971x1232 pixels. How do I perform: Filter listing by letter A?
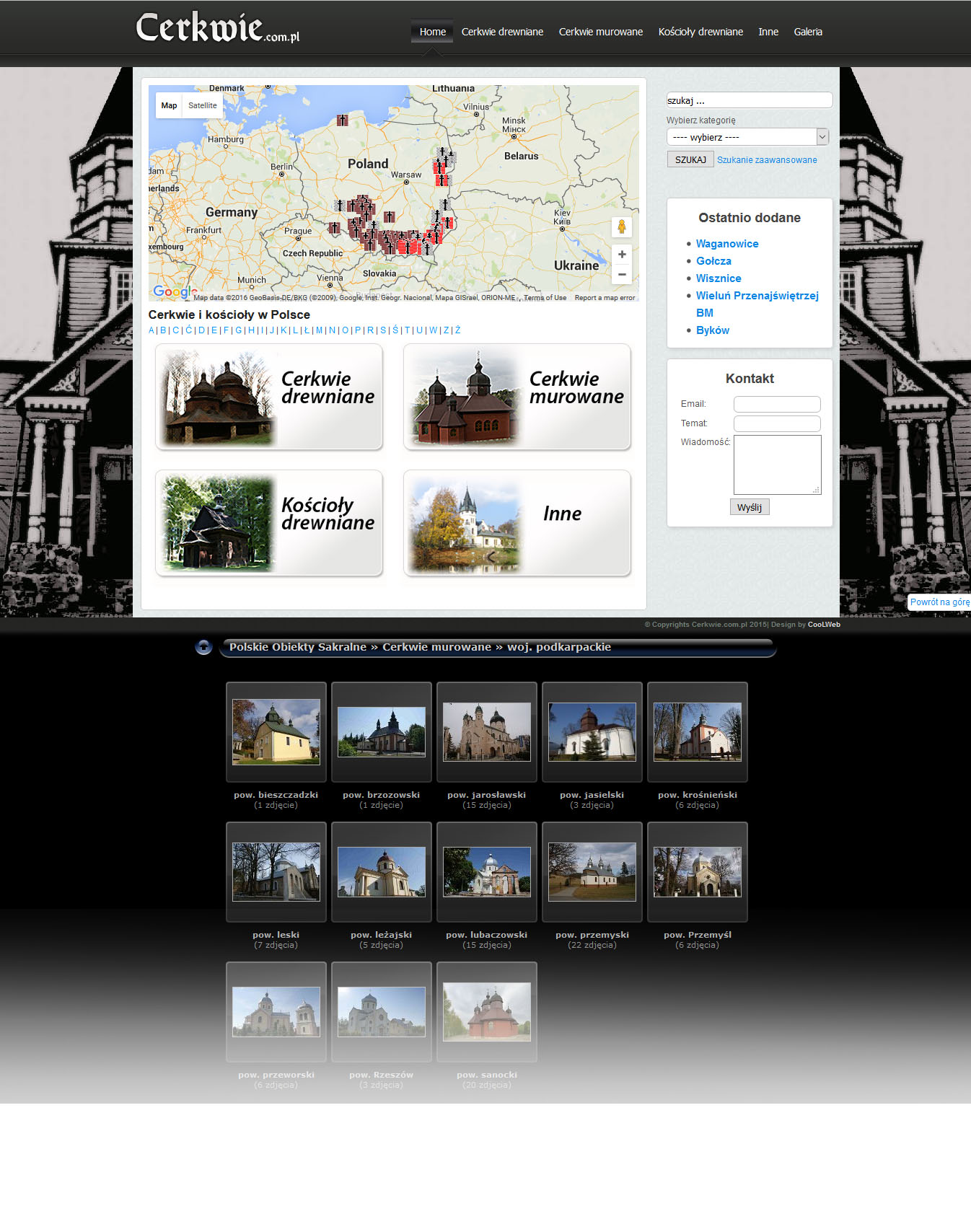coord(151,330)
